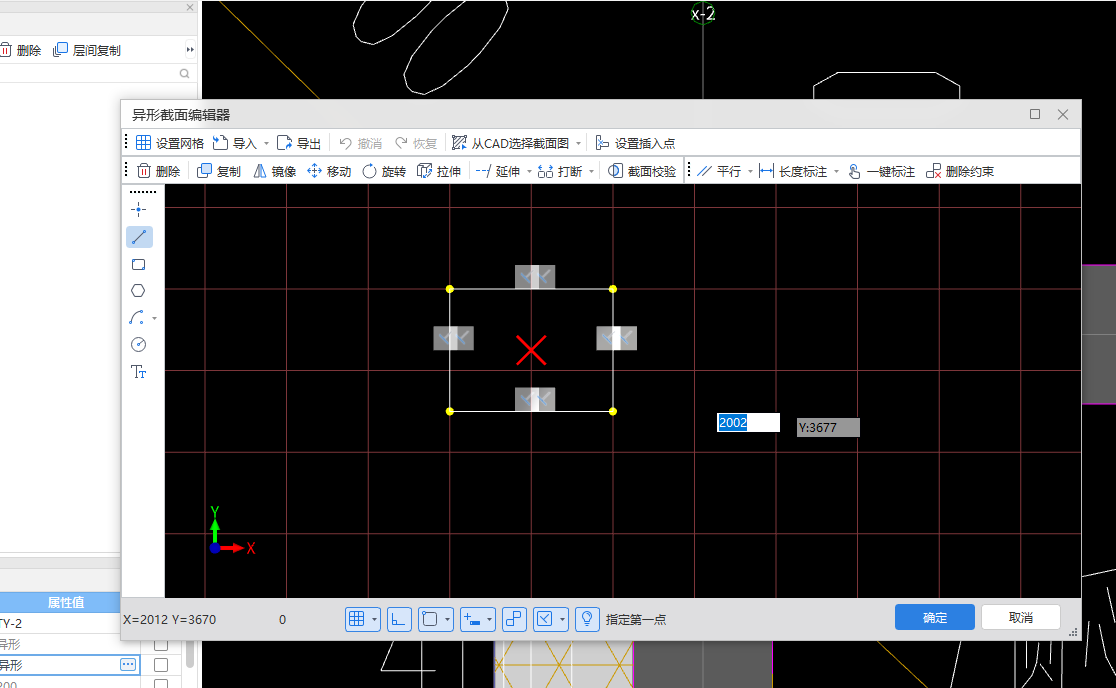This screenshot has width=1116, height=688.
Task: Click the right edge constraint marker
Action: click(x=616, y=338)
